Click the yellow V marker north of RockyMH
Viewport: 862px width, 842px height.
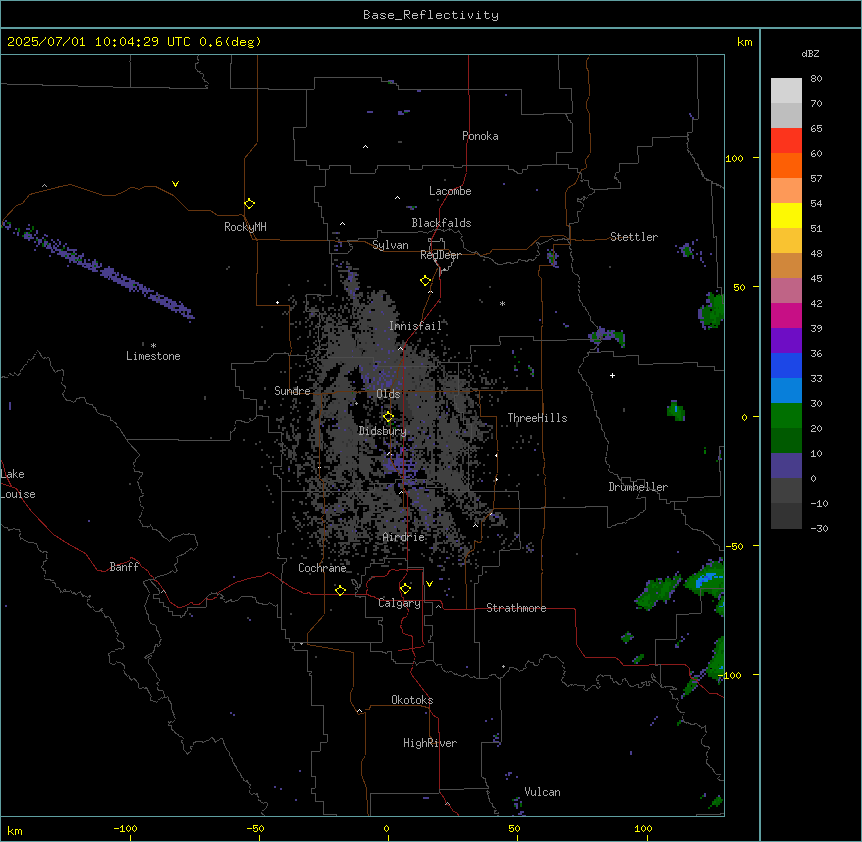coord(175,184)
